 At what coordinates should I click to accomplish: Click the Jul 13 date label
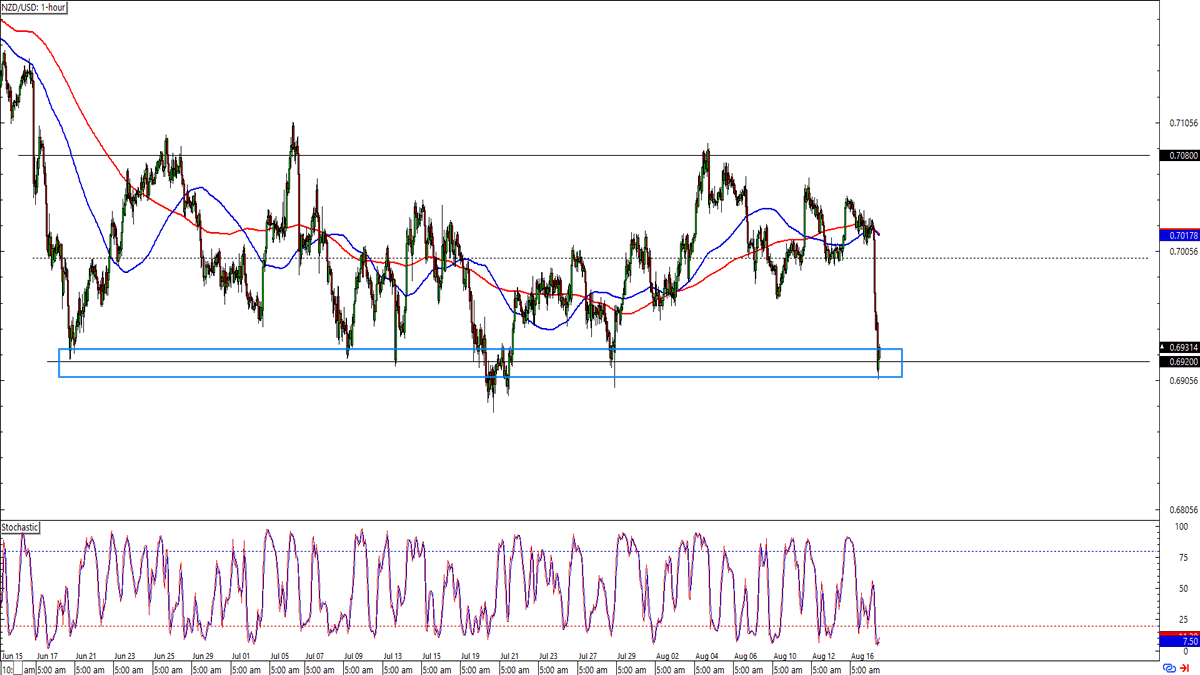click(x=395, y=657)
